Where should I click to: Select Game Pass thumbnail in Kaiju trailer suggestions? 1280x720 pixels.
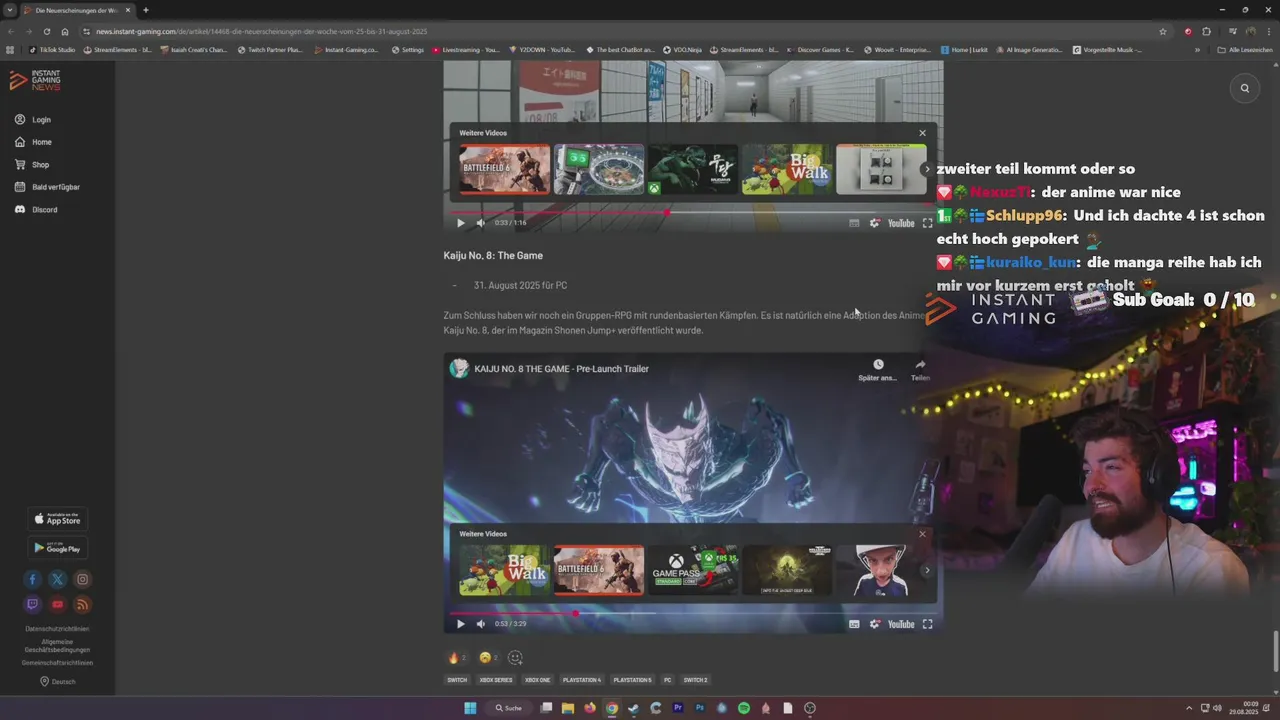click(x=693, y=570)
